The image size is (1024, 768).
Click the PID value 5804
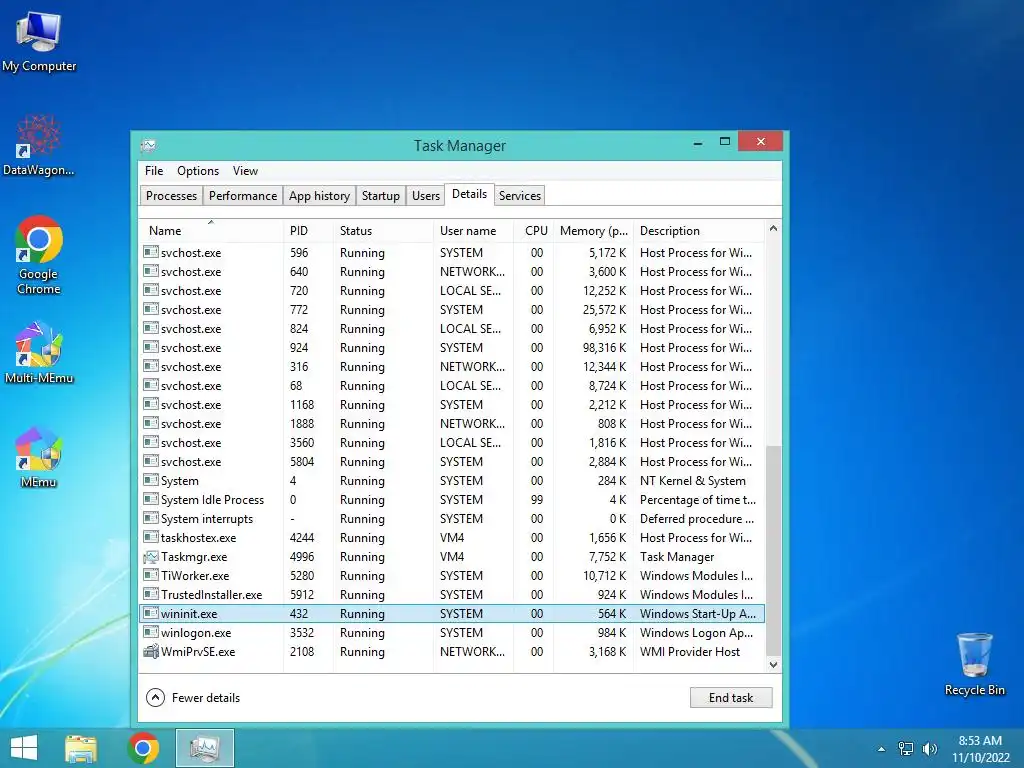coord(302,462)
